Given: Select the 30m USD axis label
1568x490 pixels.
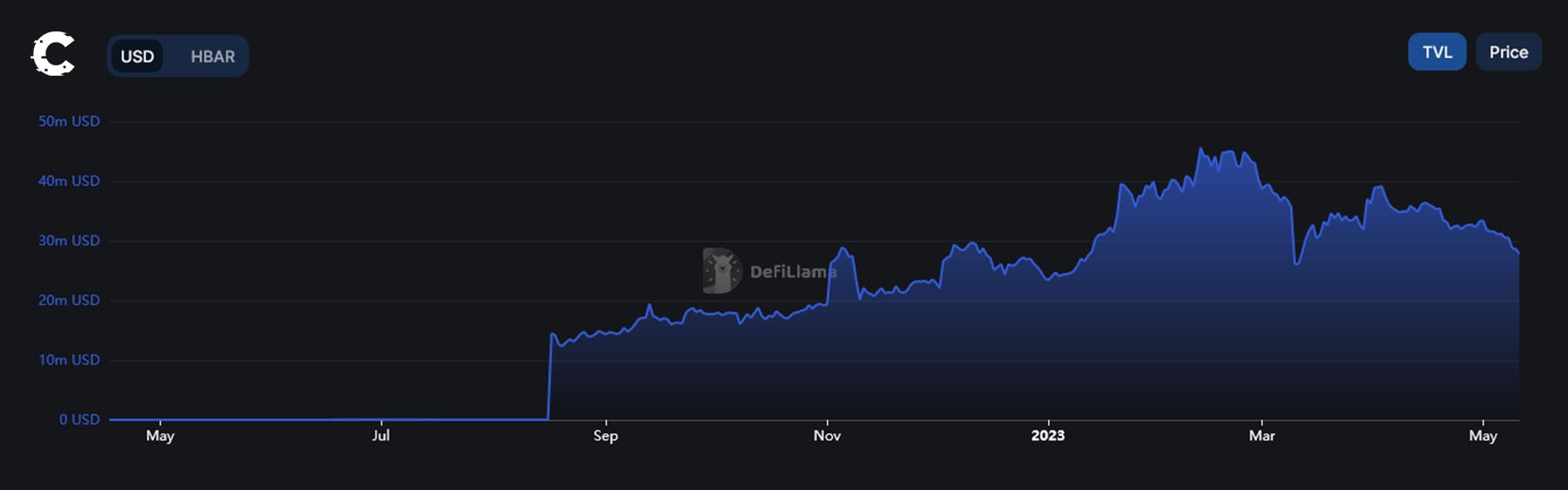Looking at the screenshot, I should click(x=69, y=241).
